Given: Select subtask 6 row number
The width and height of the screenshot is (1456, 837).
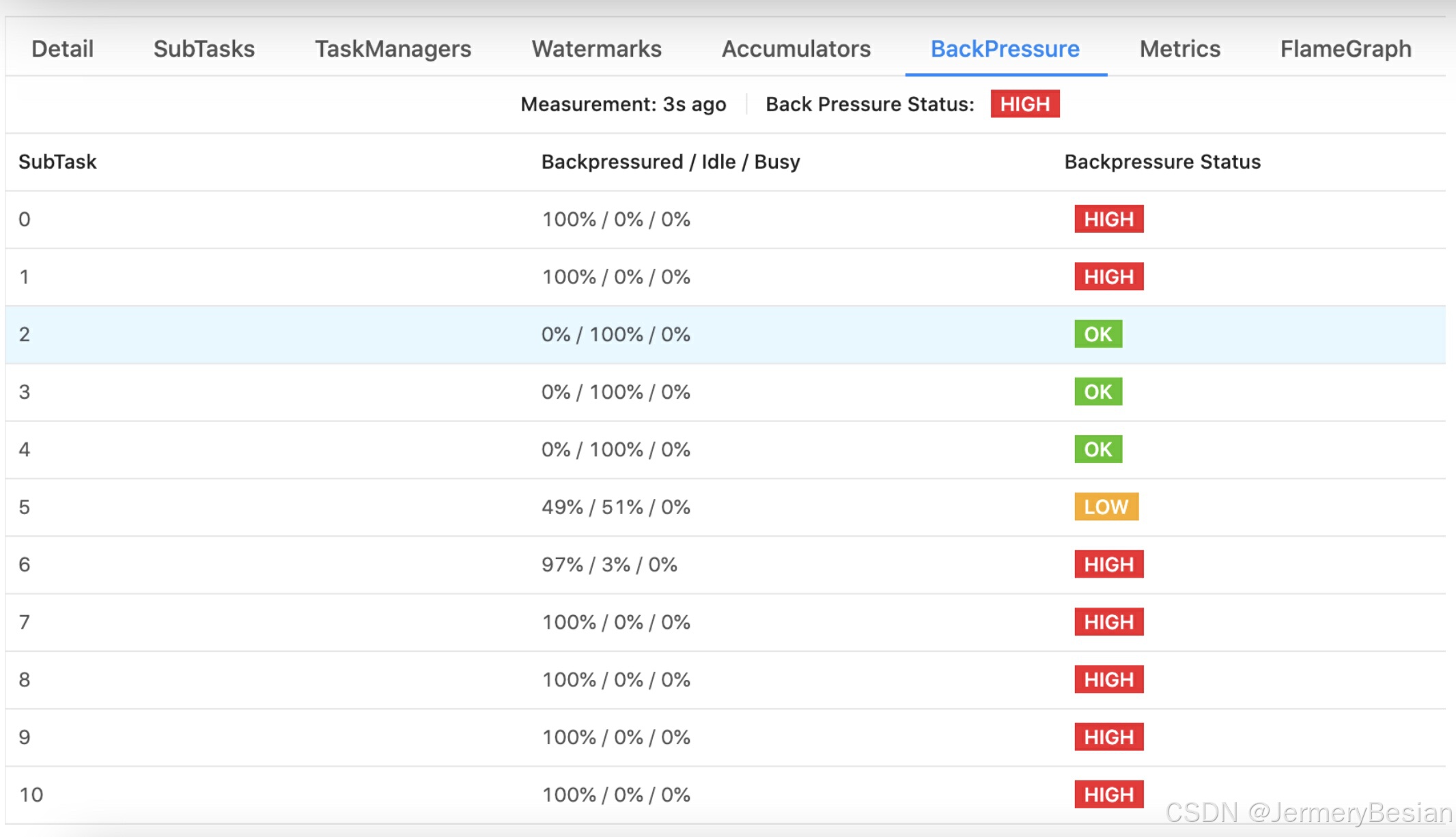Looking at the screenshot, I should 25,565.
